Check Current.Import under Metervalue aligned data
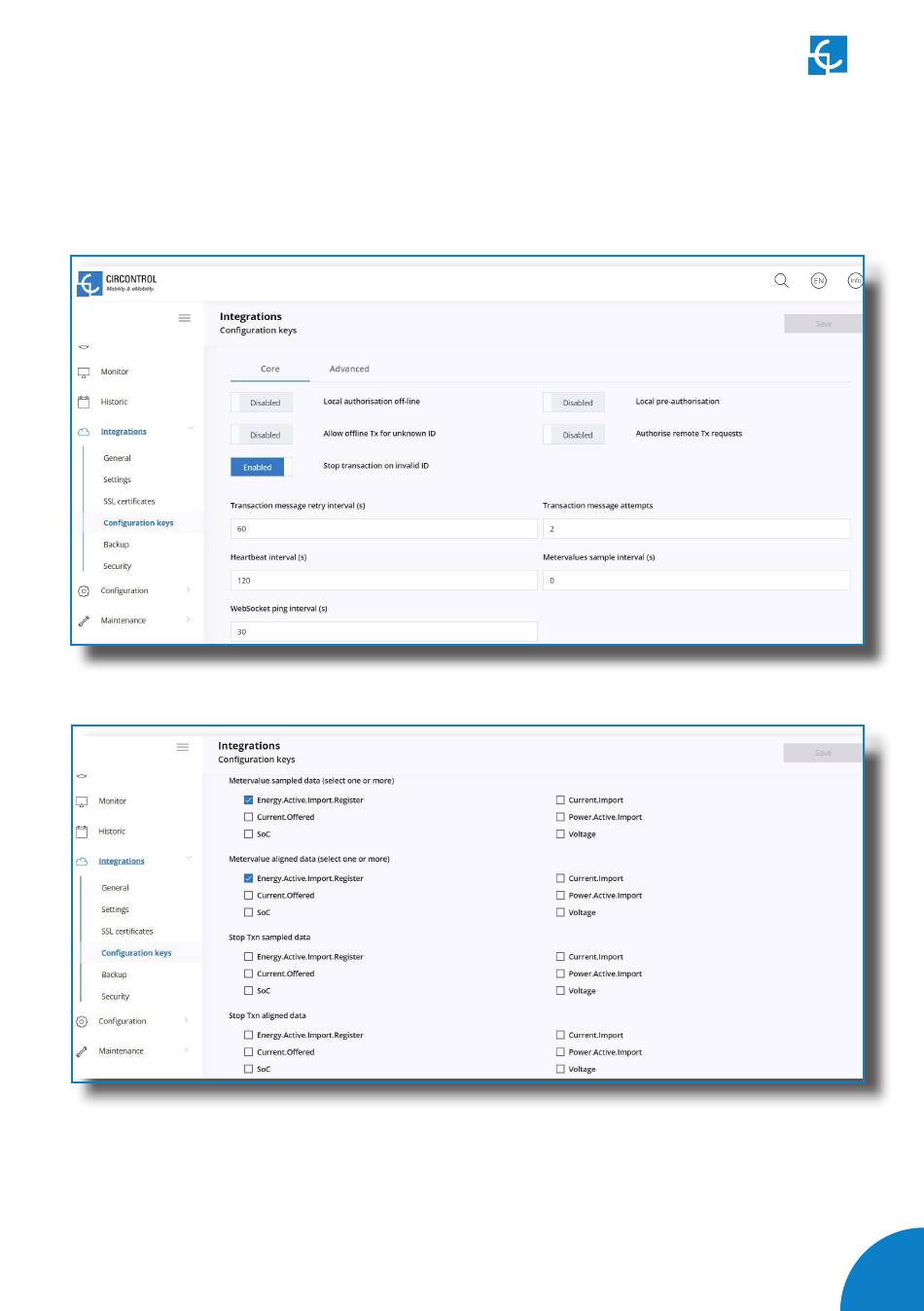This screenshot has height=1311, width=924. pos(560,878)
